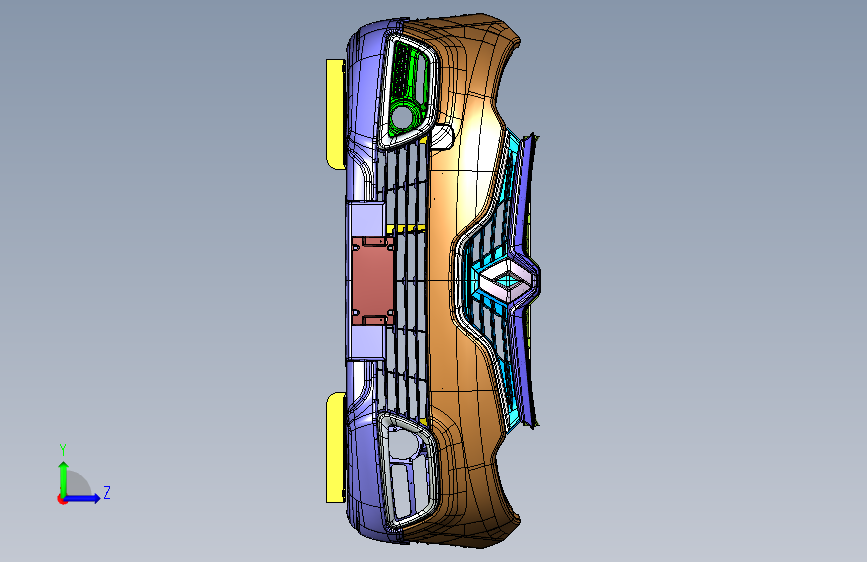This screenshot has width=867, height=562.
Task: Select the red origin dot of the axis triad
Action: tap(62, 499)
